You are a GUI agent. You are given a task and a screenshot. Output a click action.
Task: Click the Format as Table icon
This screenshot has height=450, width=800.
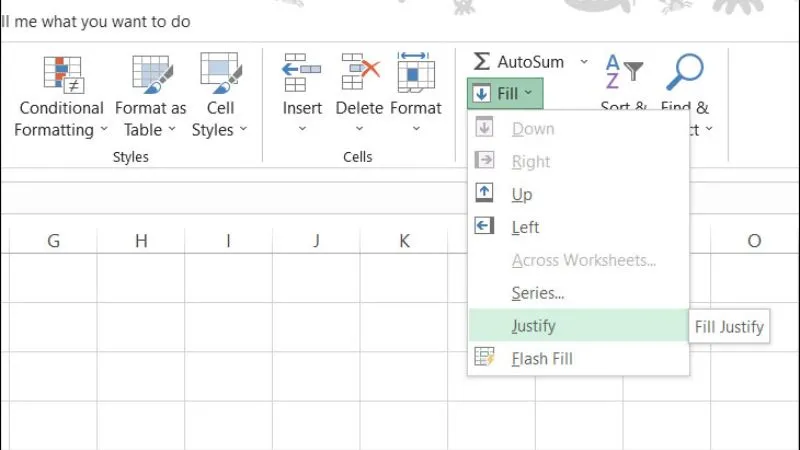click(152, 74)
